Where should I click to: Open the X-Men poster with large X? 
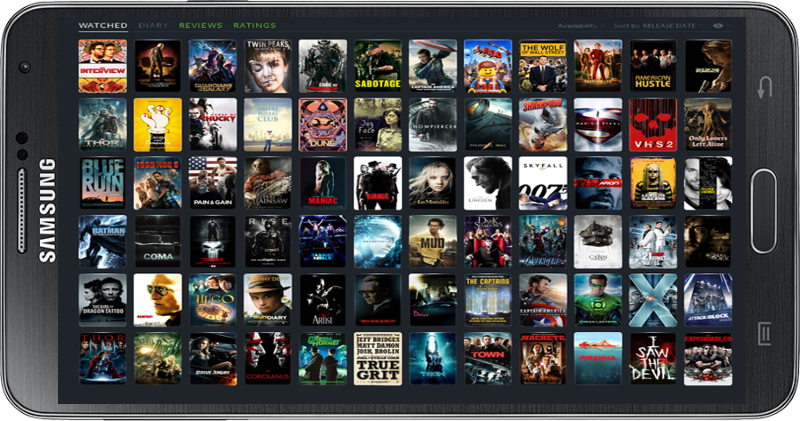click(x=653, y=300)
